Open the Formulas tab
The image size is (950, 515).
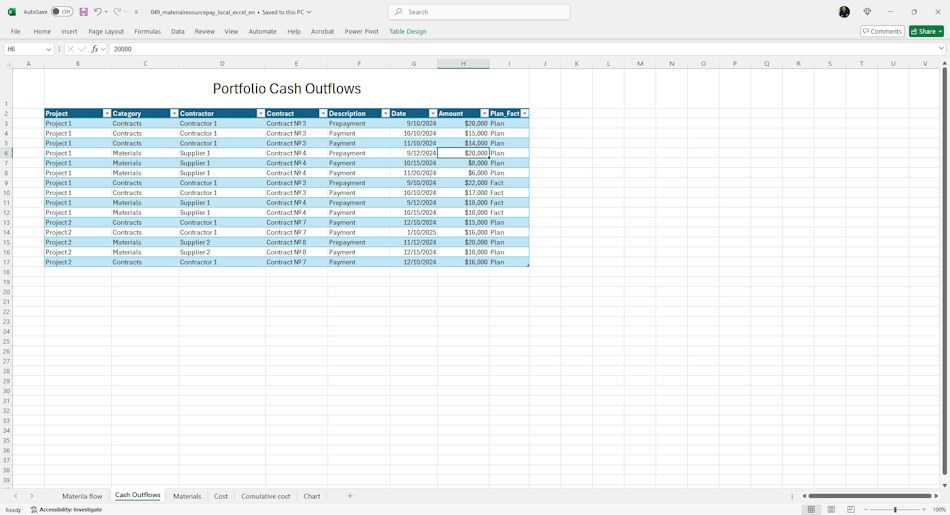tap(147, 31)
